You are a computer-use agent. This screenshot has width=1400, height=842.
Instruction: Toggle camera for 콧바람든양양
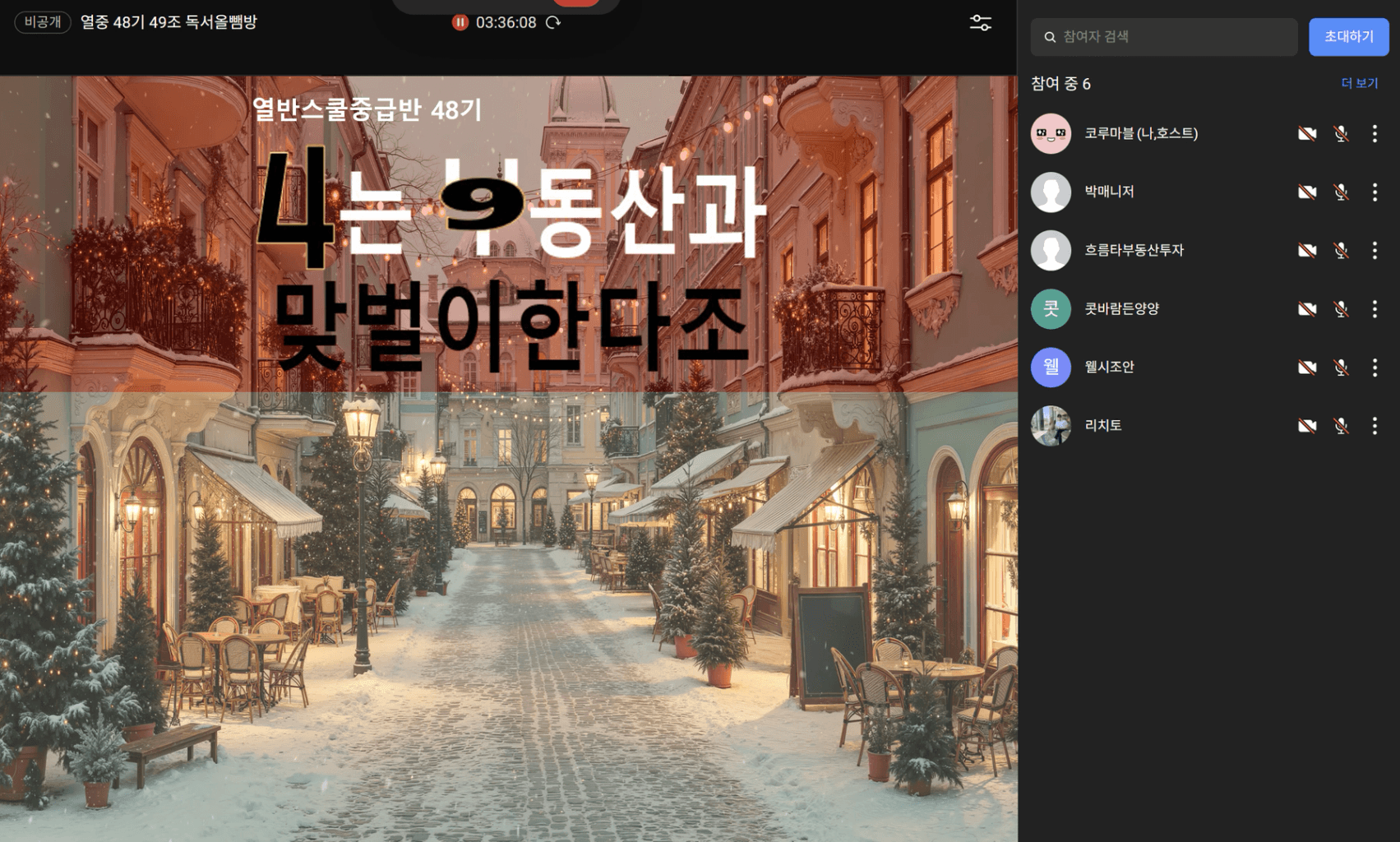1307,308
